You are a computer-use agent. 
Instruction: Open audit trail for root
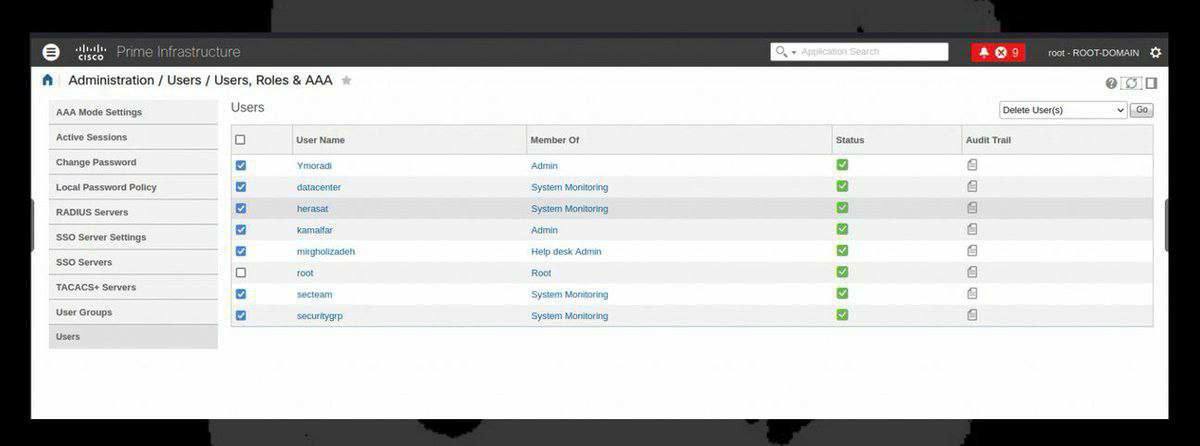click(x=972, y=272)
